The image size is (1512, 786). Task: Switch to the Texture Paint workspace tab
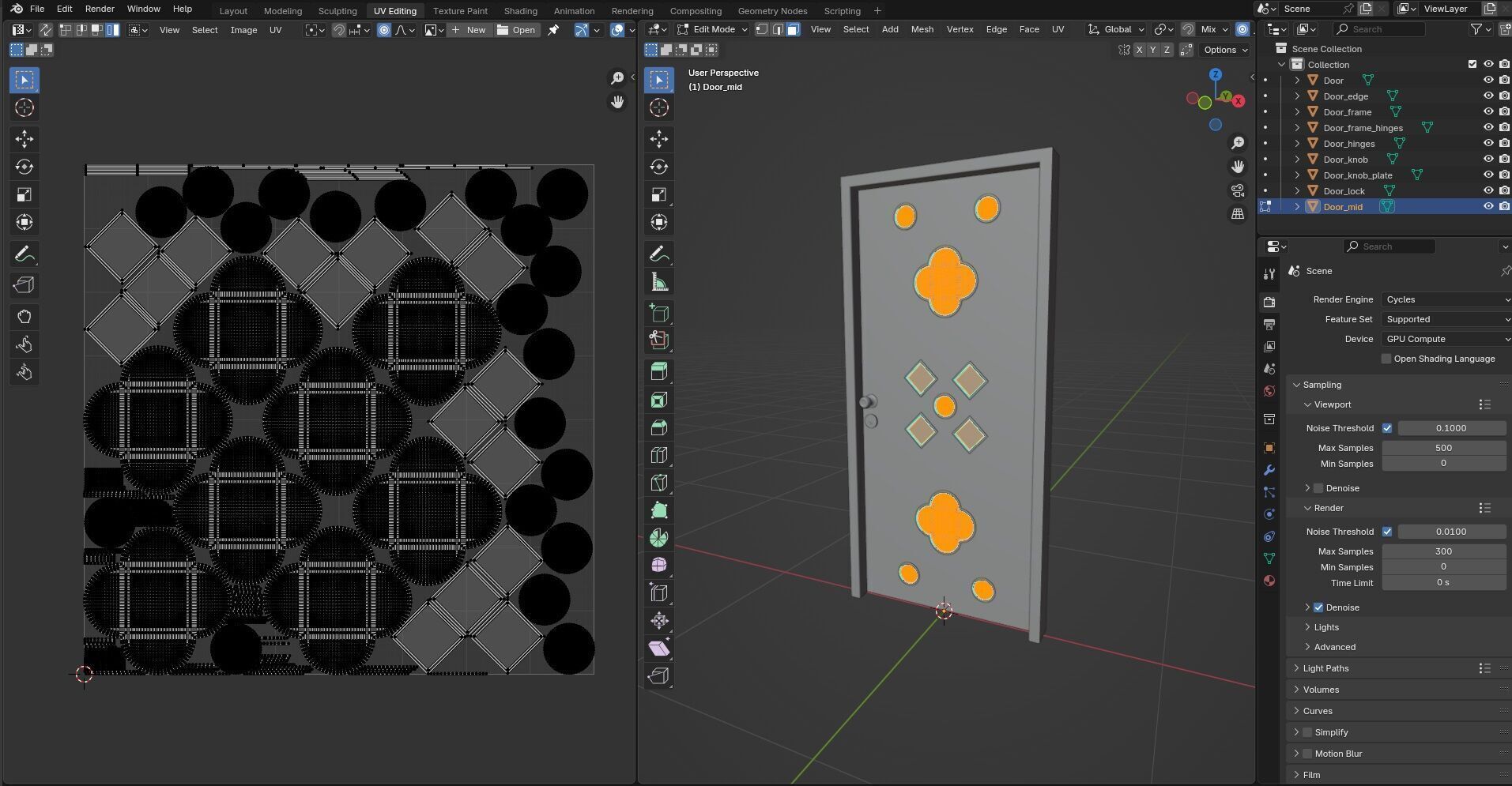460,11
